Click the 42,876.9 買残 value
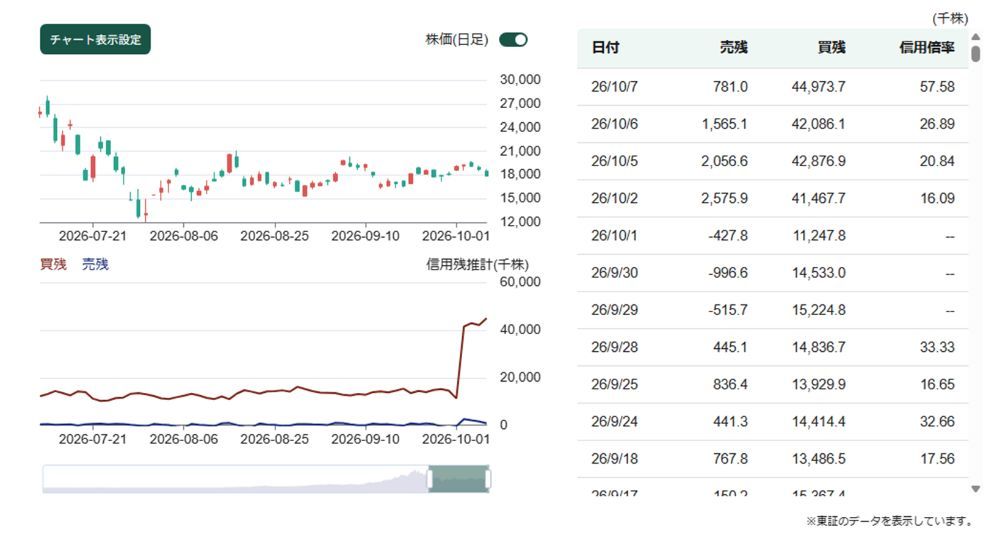 tap(818, 161)
